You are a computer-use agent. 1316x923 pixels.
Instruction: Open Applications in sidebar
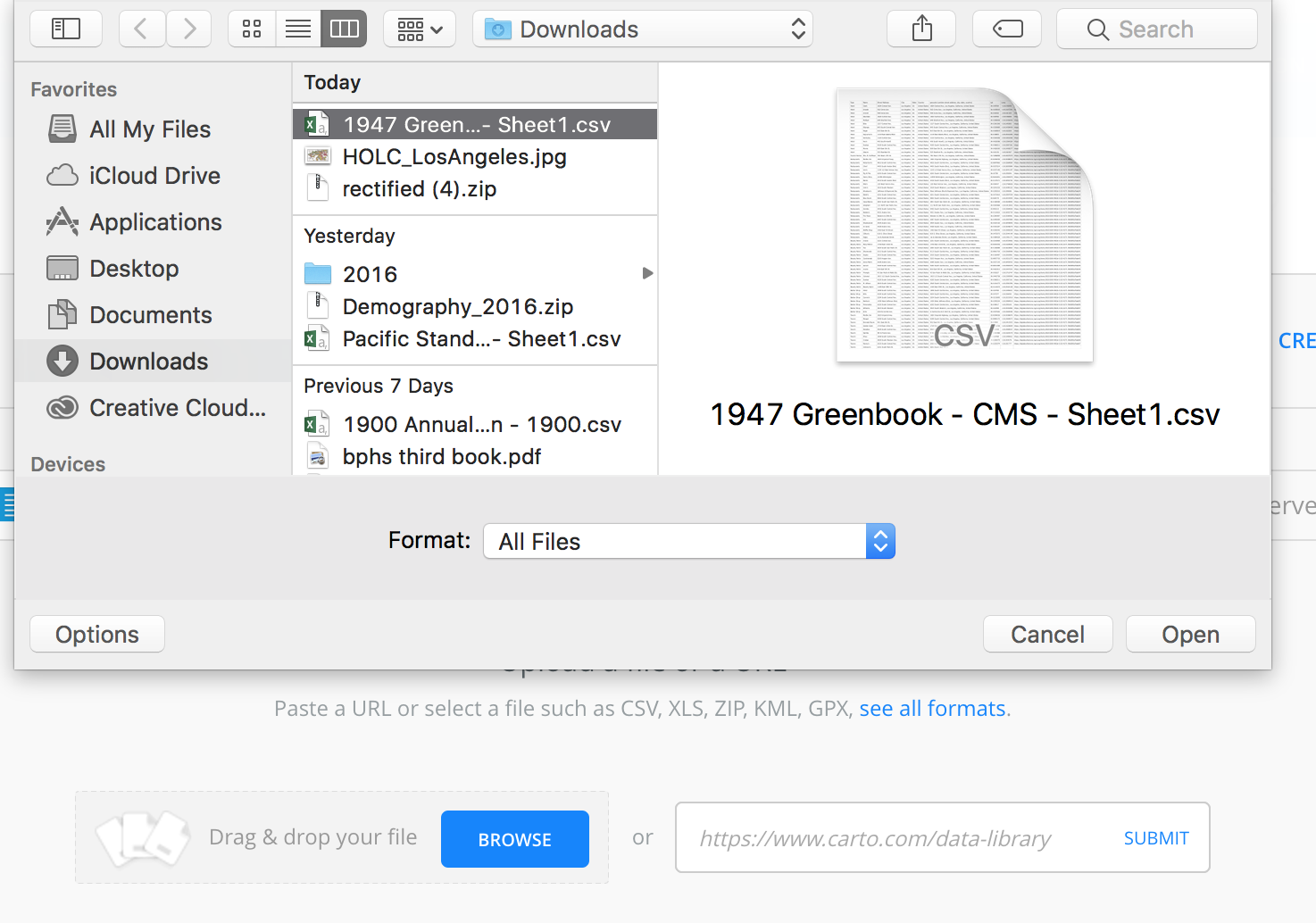click(153, 222)
